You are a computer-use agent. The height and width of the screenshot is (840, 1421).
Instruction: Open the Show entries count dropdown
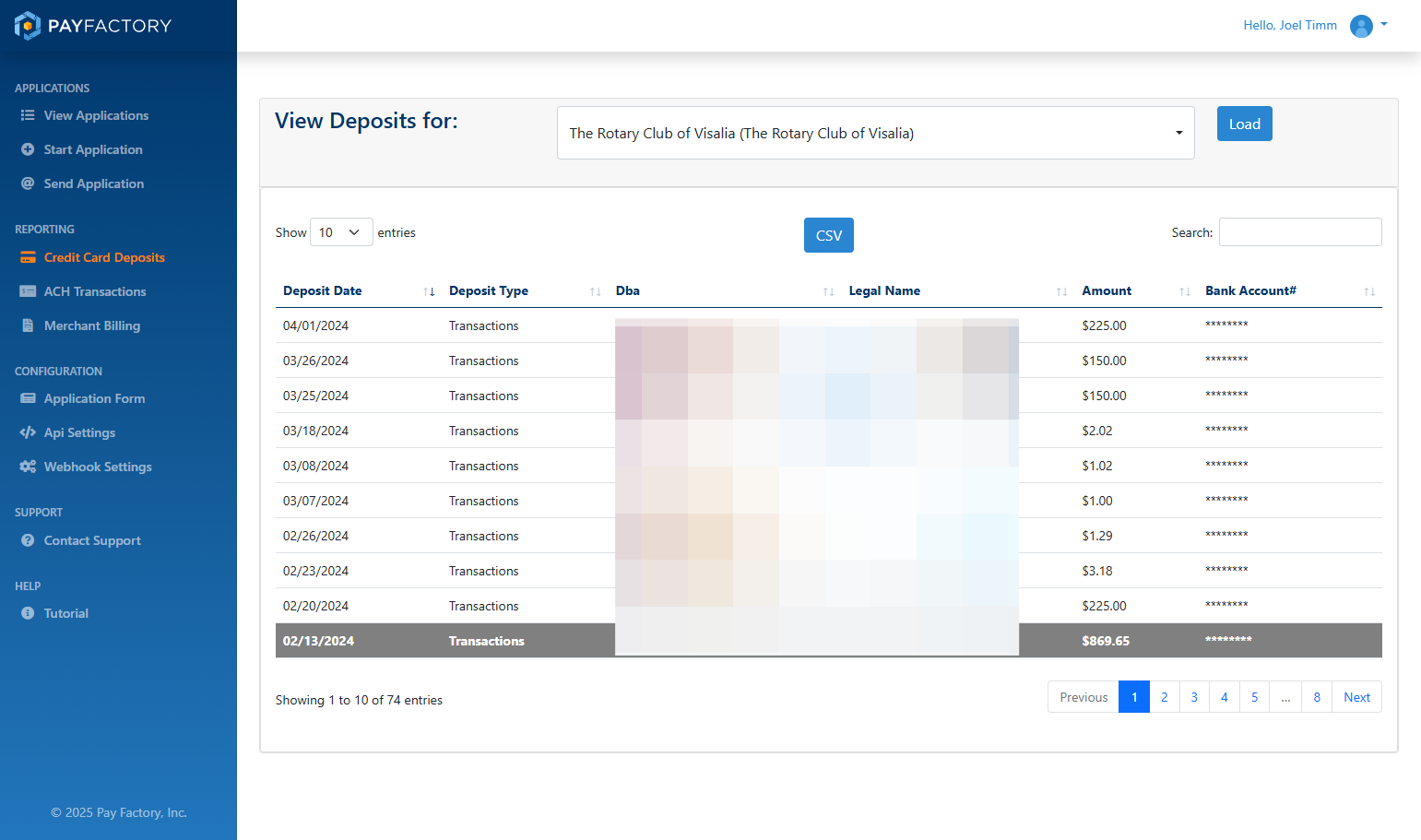(341, 232)
